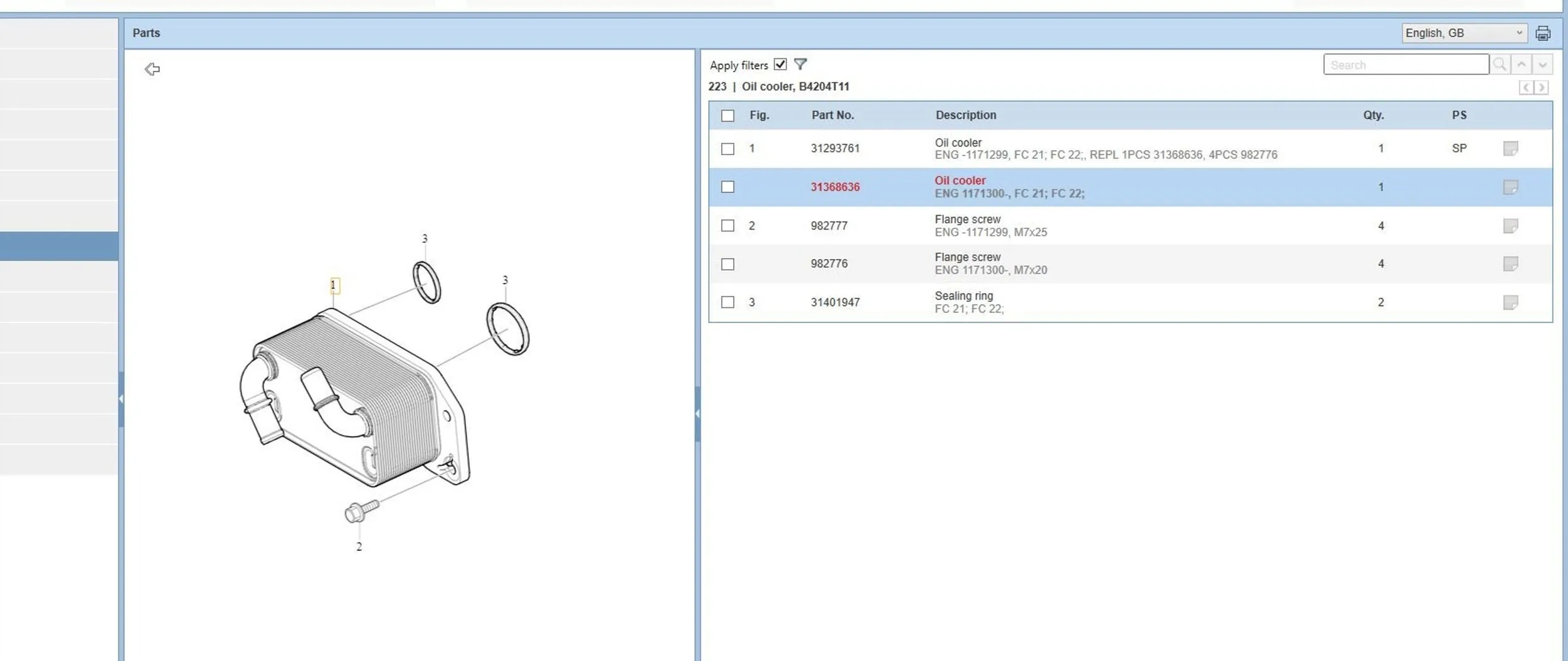Image resolution: width=1568 pixels, height=661 pixels.
Task: Check the box for Sealing ring 31401947
Action: point(728,302)
